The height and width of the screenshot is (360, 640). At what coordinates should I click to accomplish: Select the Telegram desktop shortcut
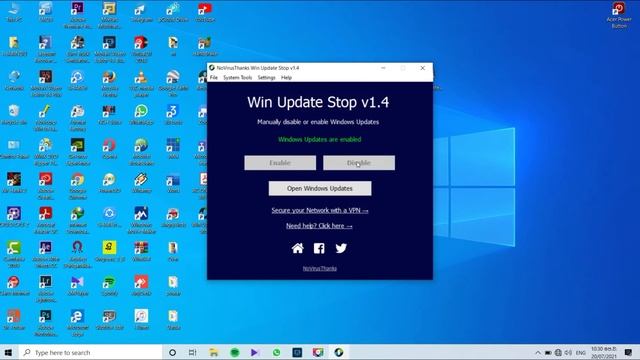pos(141,12)
